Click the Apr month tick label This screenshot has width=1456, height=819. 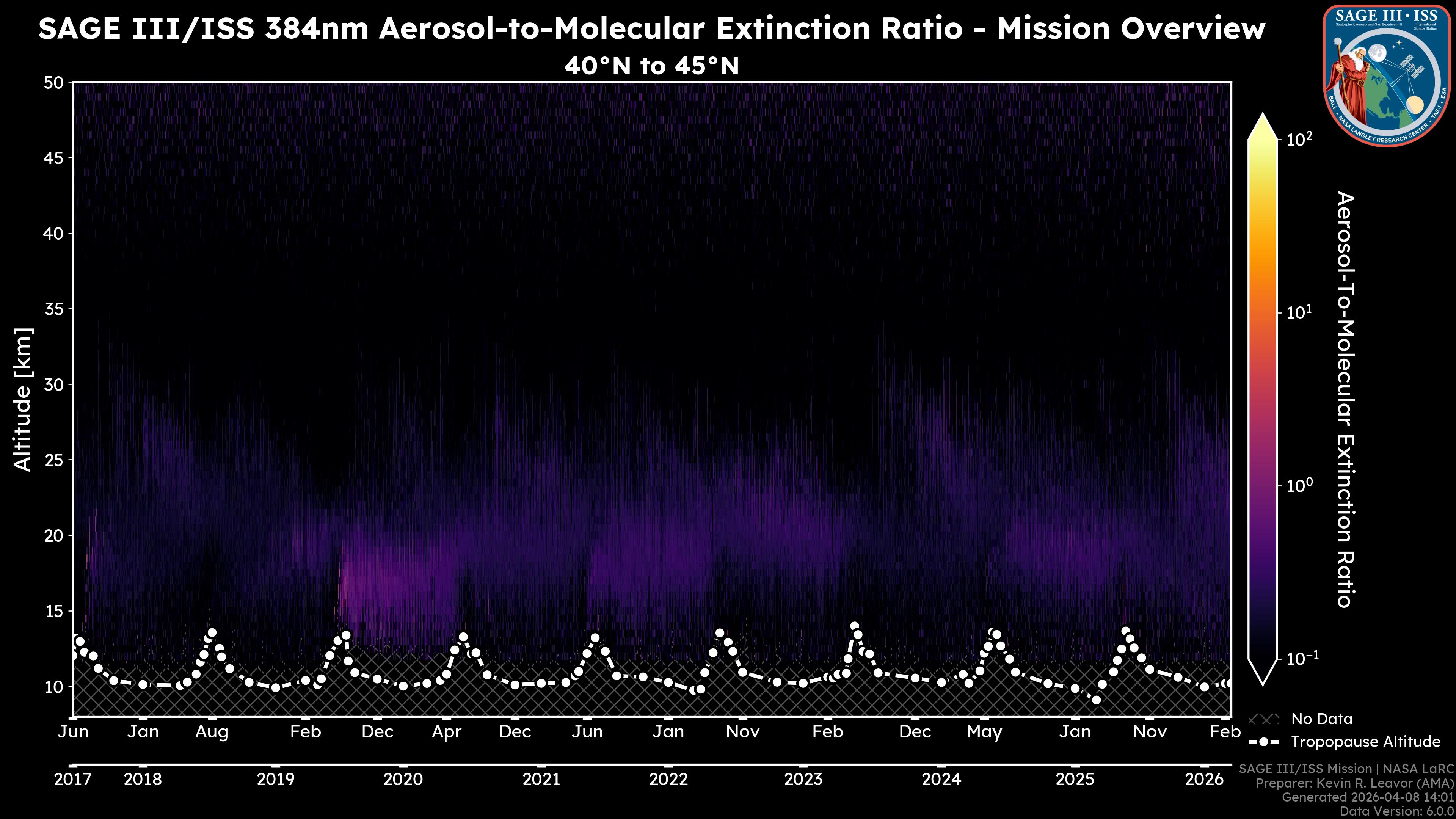click(x=447, y=732)
